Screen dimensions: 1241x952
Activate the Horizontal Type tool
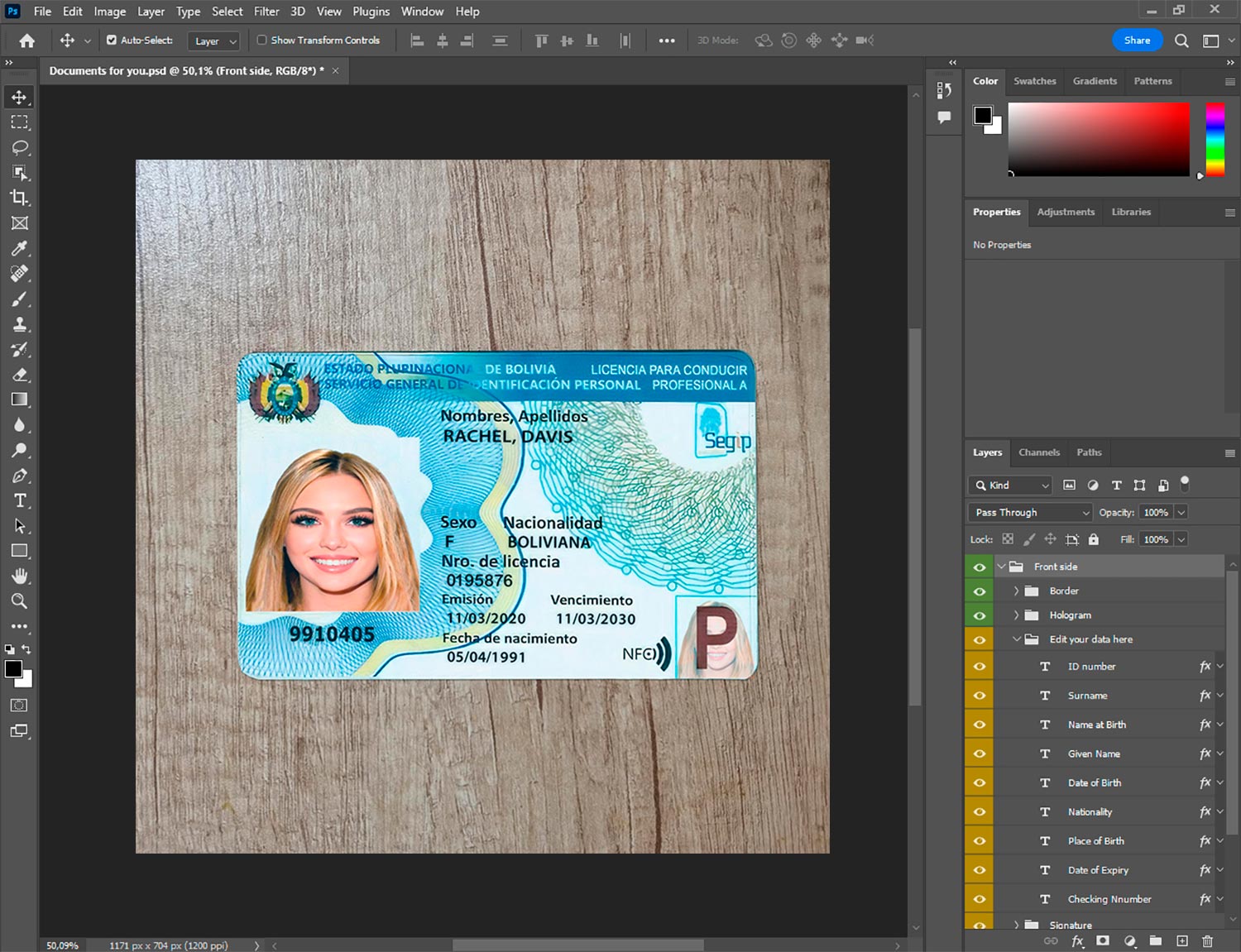(x=20, y=500)
